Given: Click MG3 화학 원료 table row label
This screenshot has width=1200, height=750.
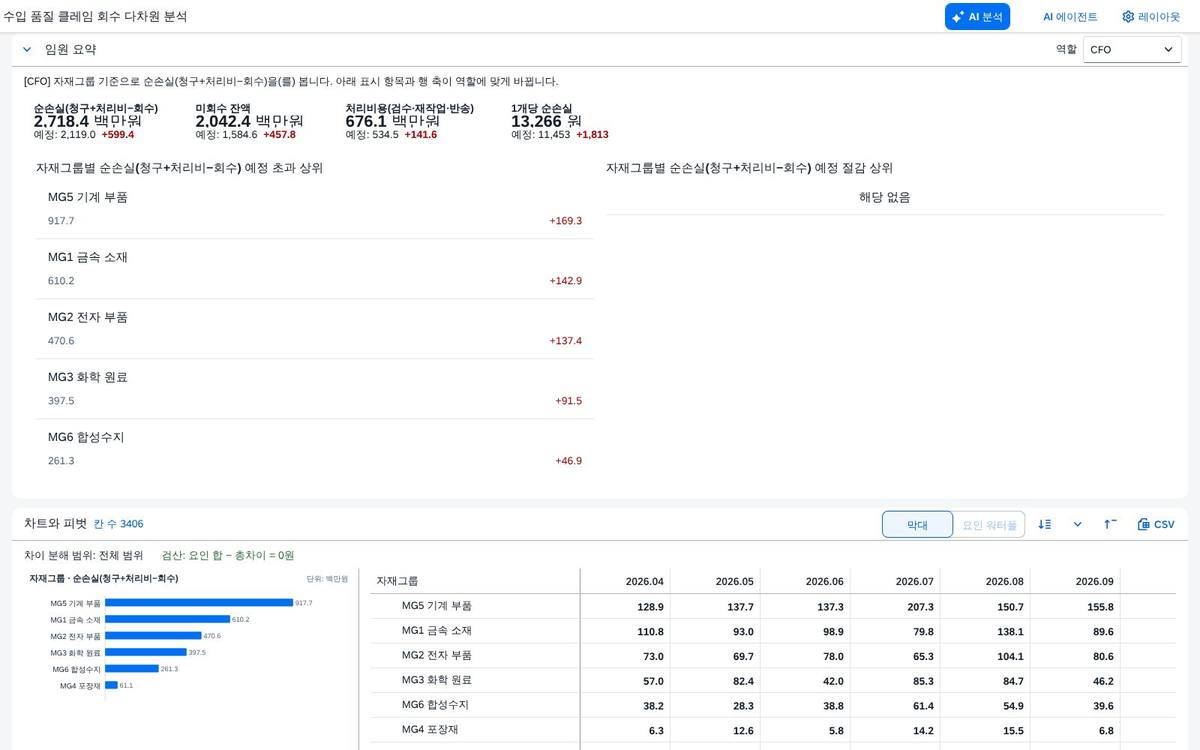Looking at the screenshot, I should point(437,680).
